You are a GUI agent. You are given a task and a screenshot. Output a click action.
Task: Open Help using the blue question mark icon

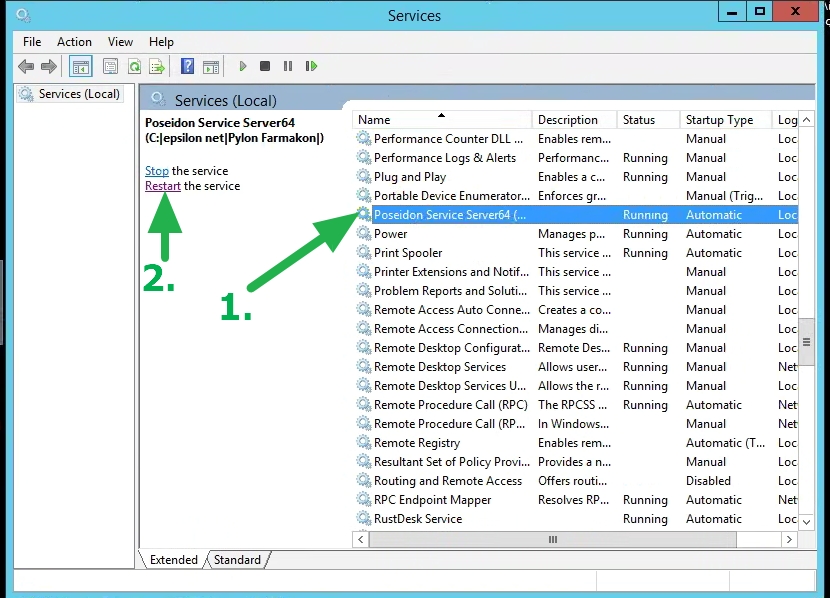[x=187, y=66]
